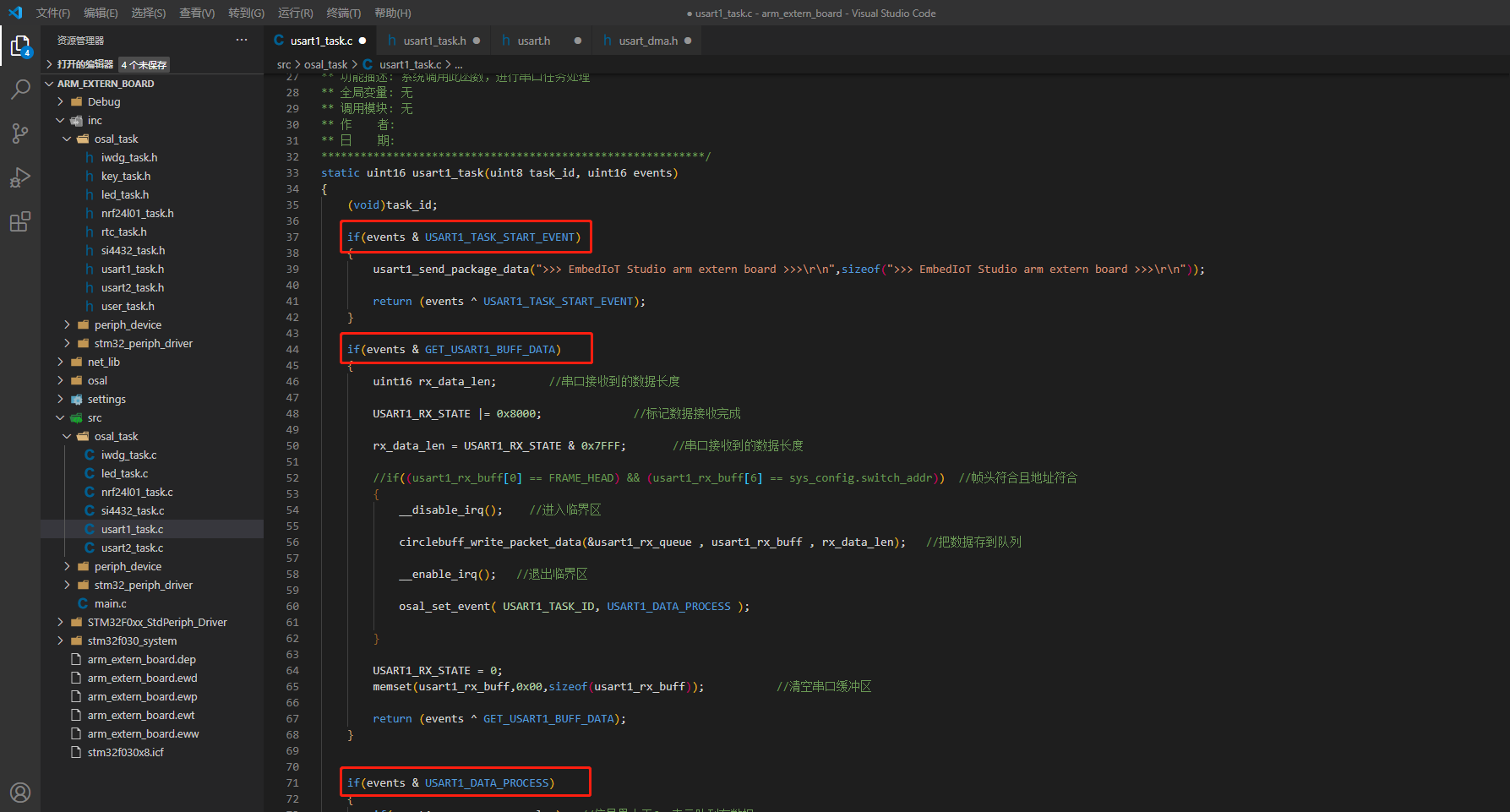Viewport: 1510px width, 812px height.
Task: Open nrf24l01_task.c in src folder
Action: pyautogui.click(x=137, y=493)
